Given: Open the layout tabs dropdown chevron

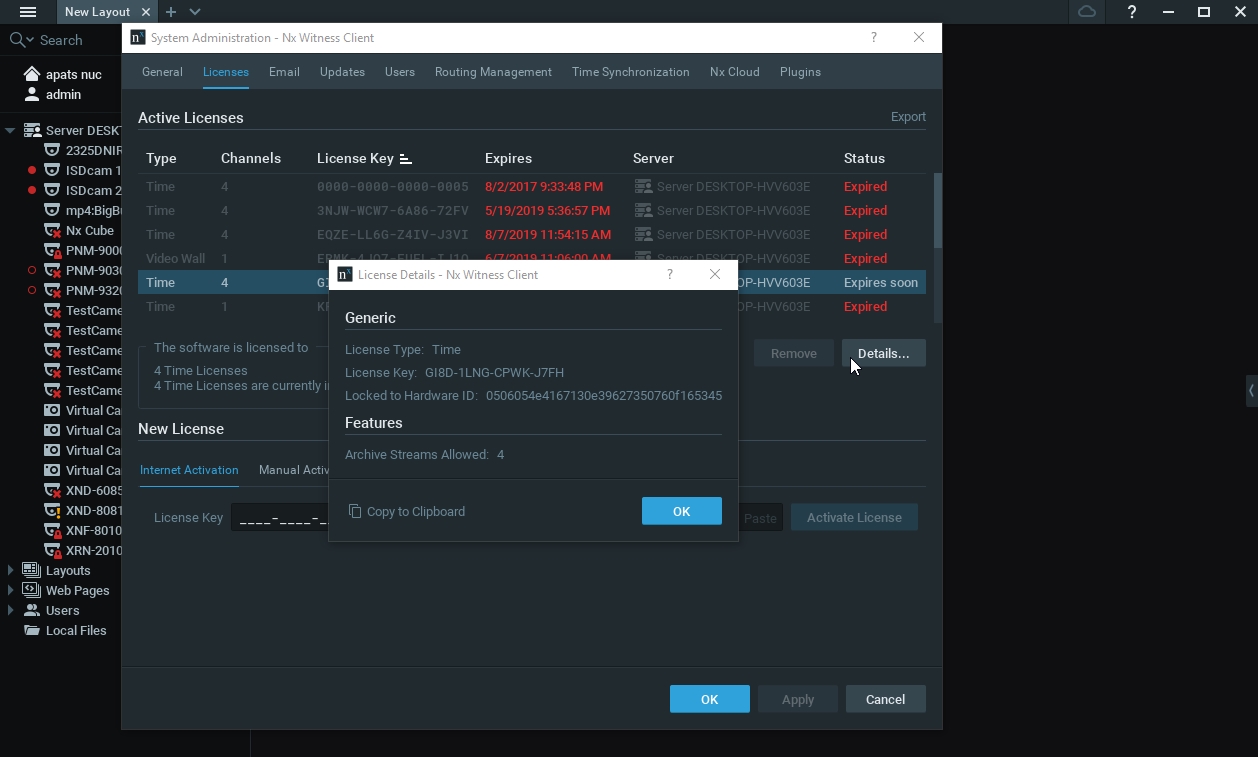Looking at the screenshot, I should click(x=195, y=12).
